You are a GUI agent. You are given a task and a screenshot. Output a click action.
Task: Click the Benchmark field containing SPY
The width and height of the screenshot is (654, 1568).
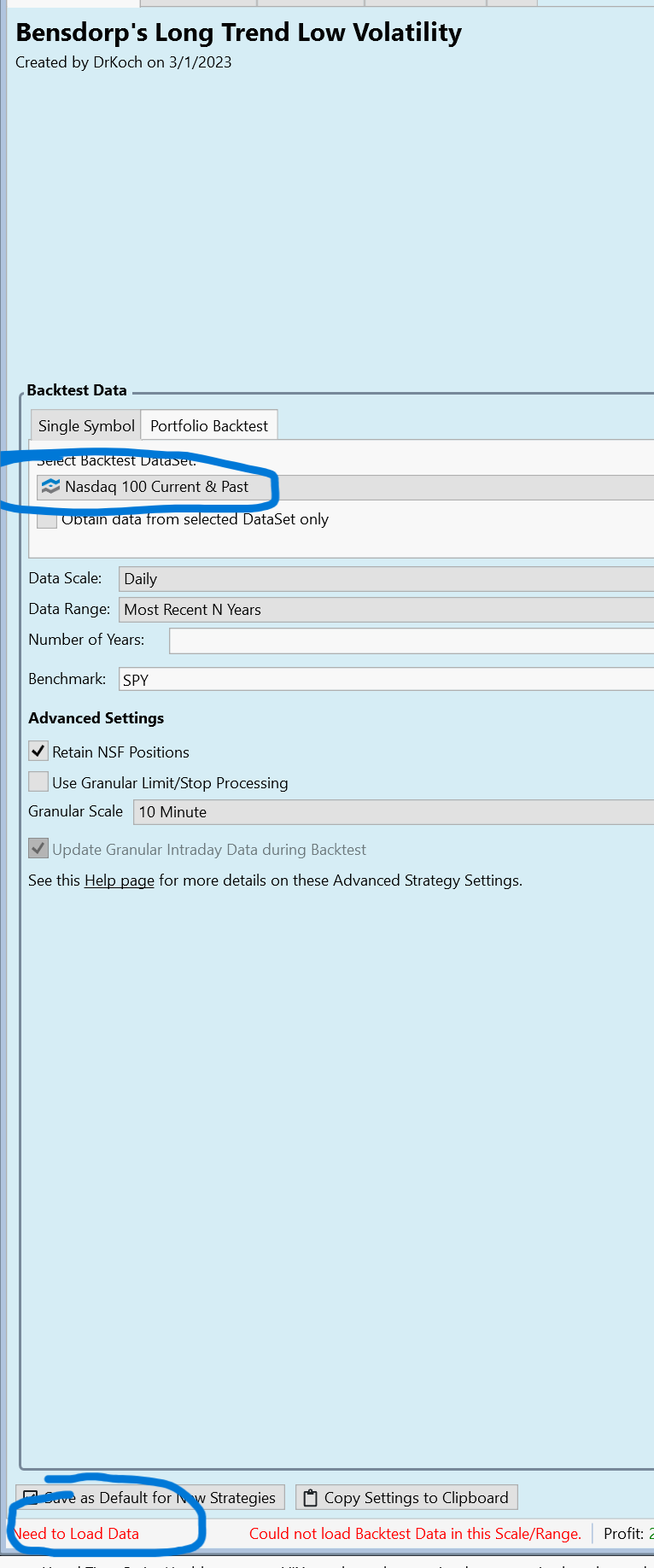tap(384, 680)
